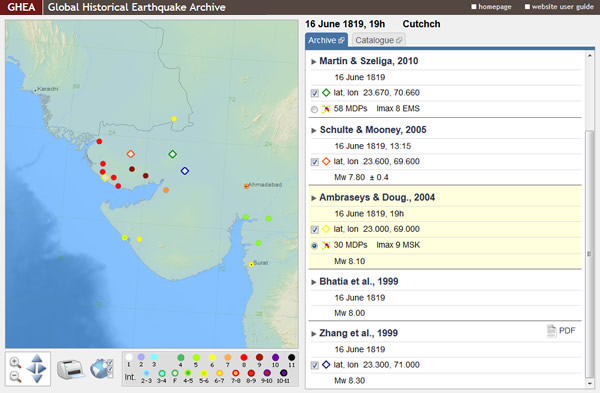This screenshot has width=600, height=393.
Task: Pan map right with arrow
Action: (42, 369)
